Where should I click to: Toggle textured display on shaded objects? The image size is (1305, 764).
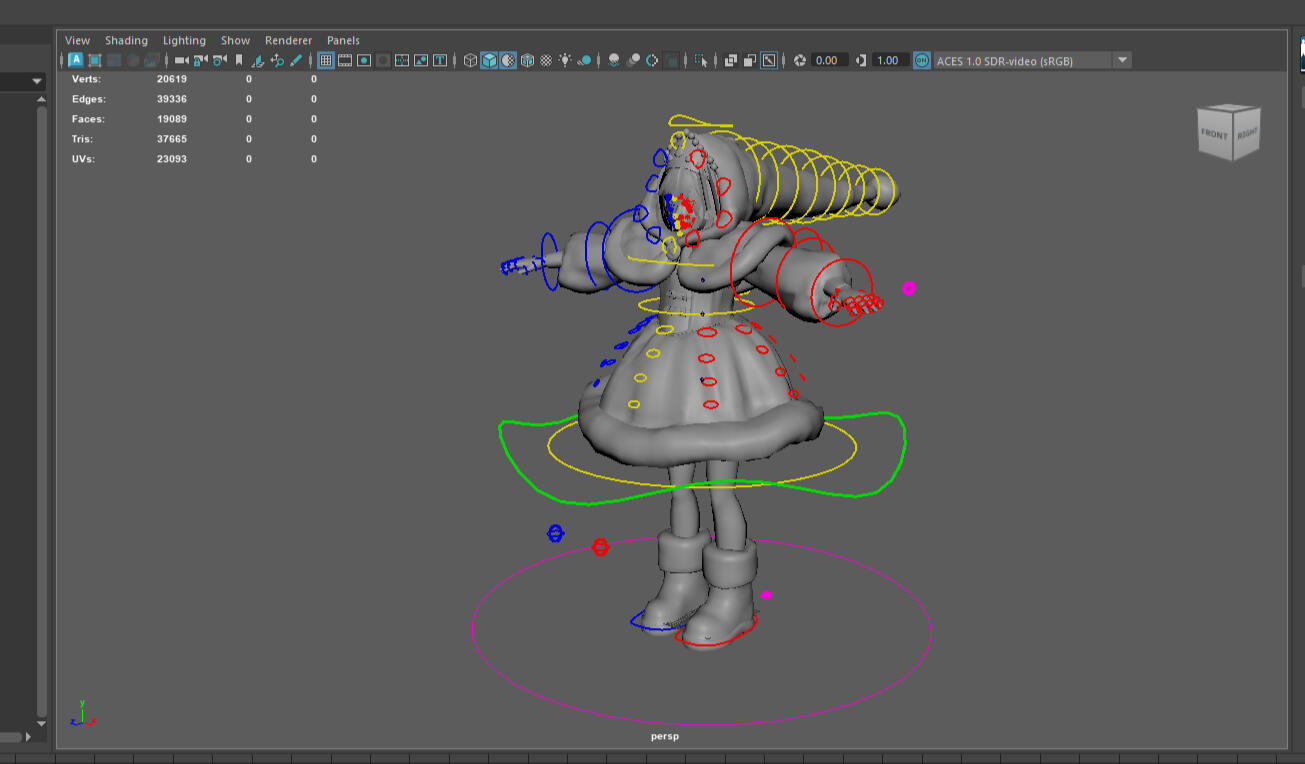click(546, 61)
